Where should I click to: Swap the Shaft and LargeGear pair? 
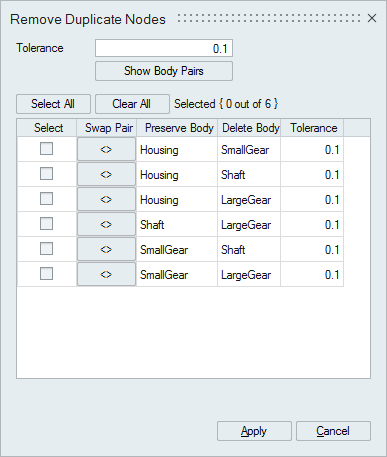tap(106, 224)
